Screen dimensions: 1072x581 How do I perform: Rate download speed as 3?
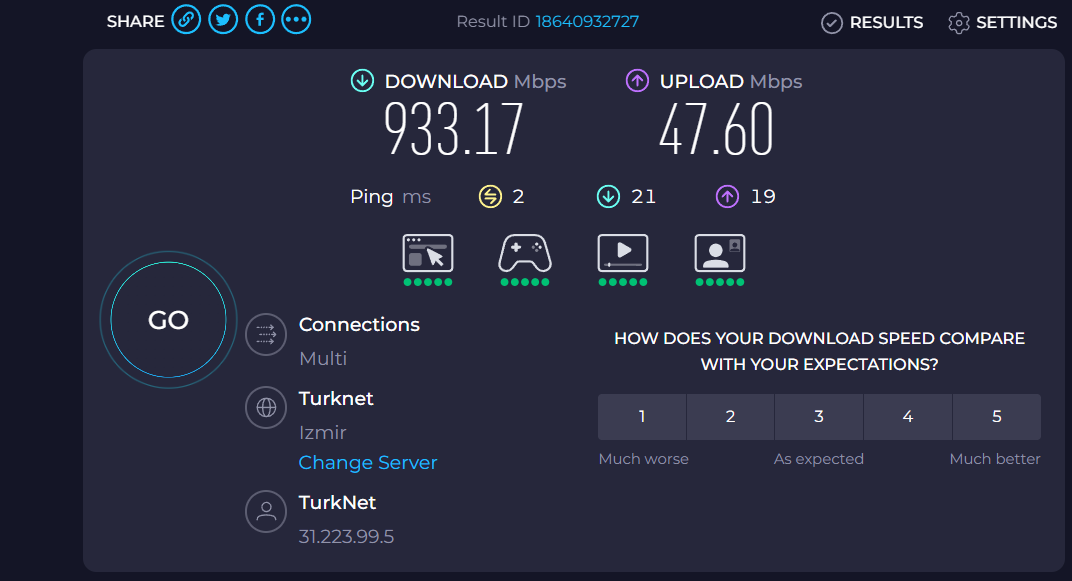tap(819, 417)
